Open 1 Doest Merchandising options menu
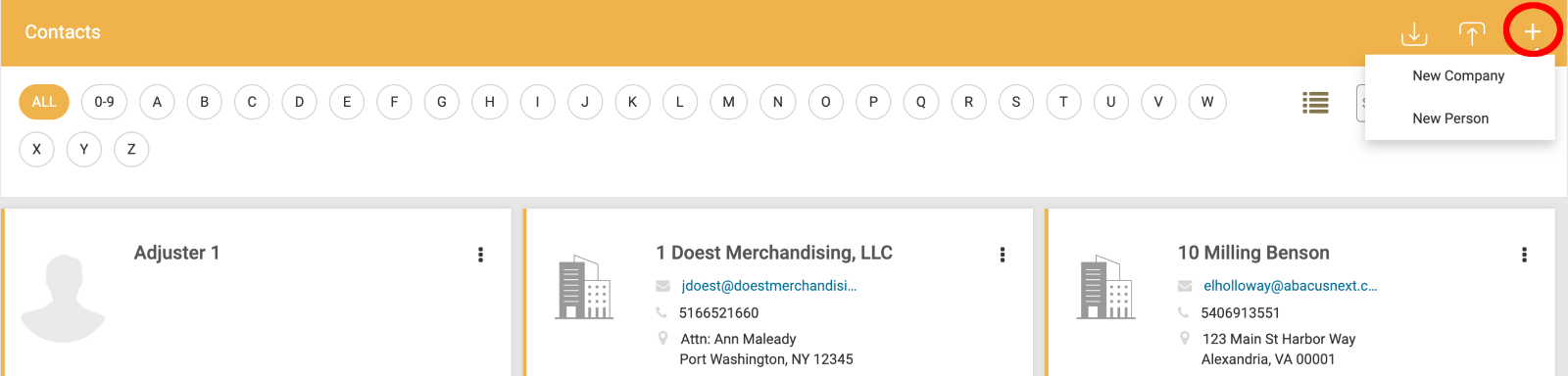The image size is (1568, 376). [x=1002, y=255]
